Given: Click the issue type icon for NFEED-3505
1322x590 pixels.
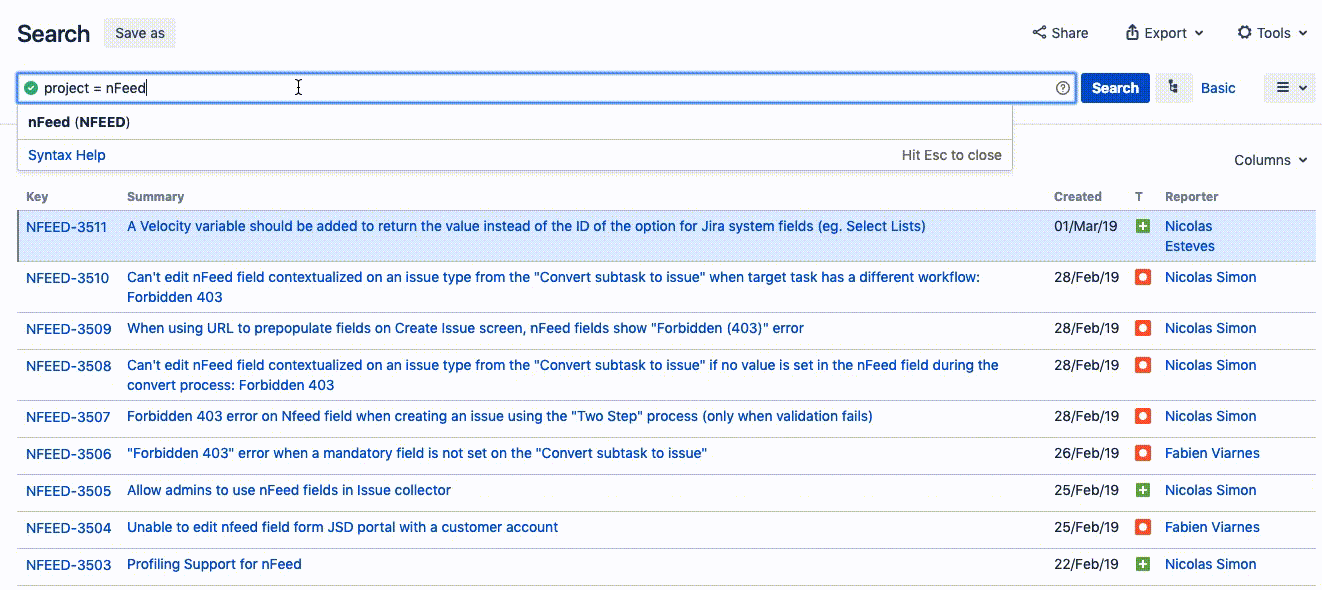Looking at the screenshot, I should point(1143,491).
